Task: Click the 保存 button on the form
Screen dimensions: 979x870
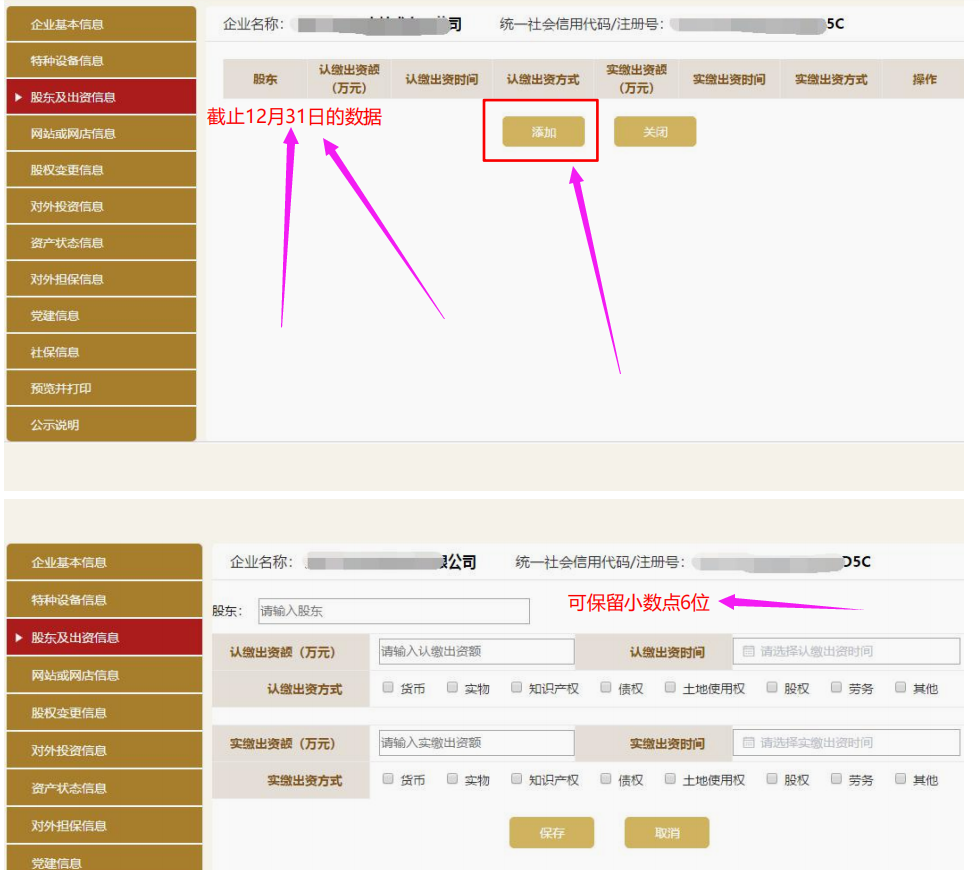Action: point(551,832)
